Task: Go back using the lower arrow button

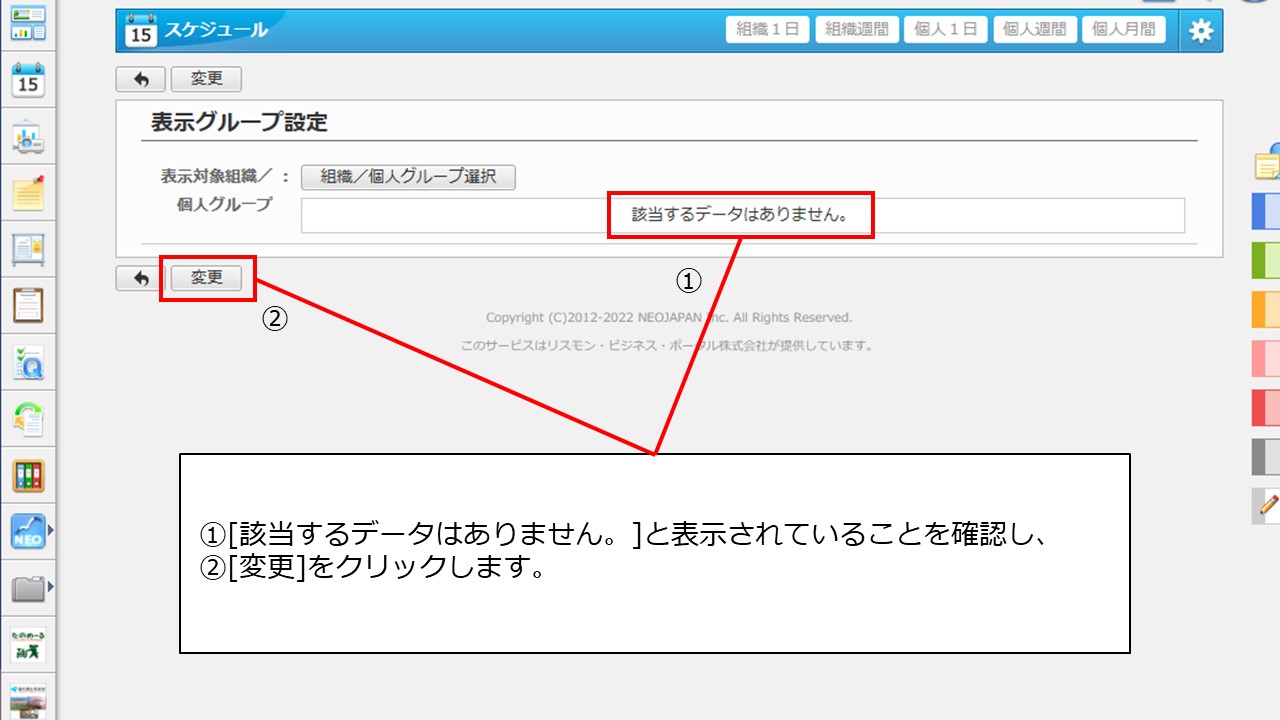Action: 141,278
